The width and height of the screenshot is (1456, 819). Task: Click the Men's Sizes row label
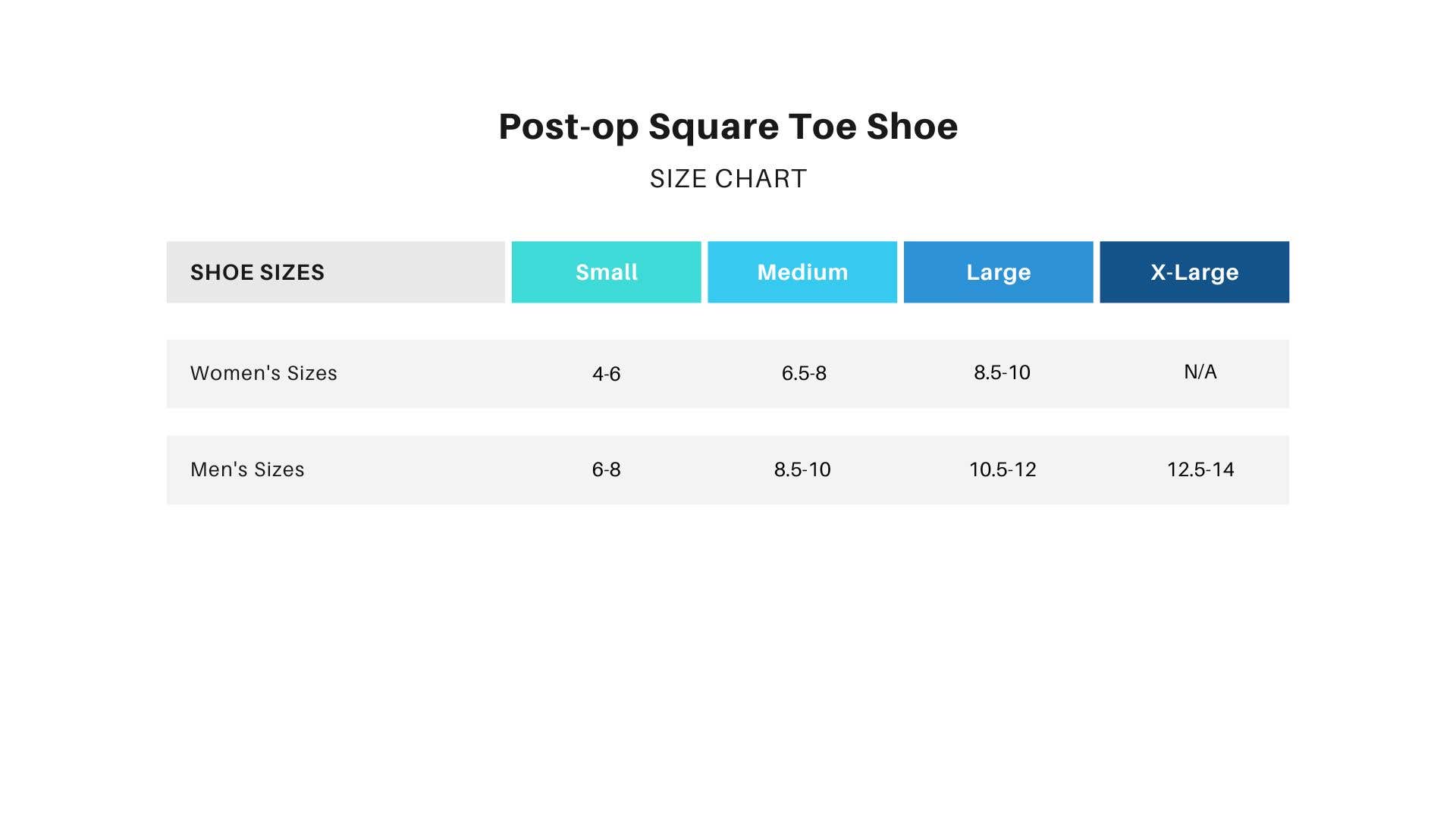point(247,469)
